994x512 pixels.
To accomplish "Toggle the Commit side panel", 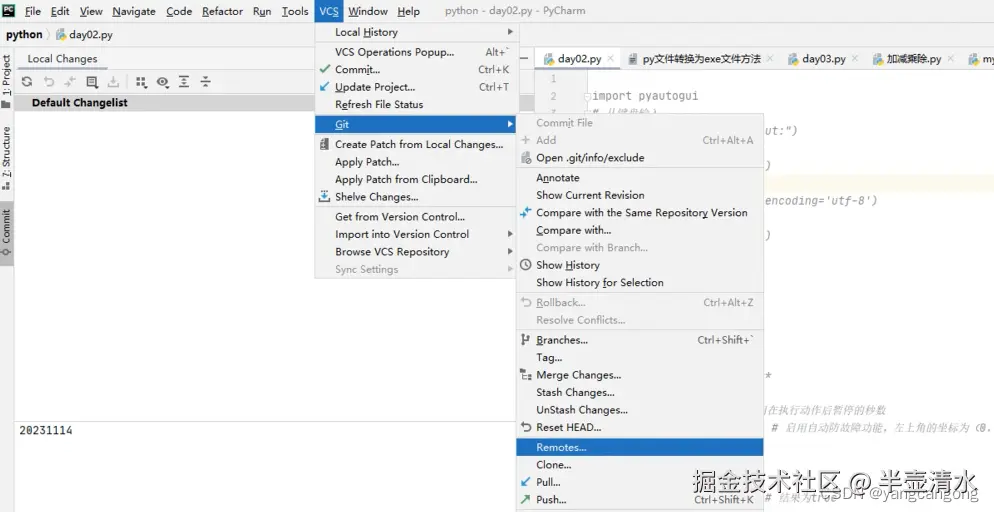I will coord(6,233).
